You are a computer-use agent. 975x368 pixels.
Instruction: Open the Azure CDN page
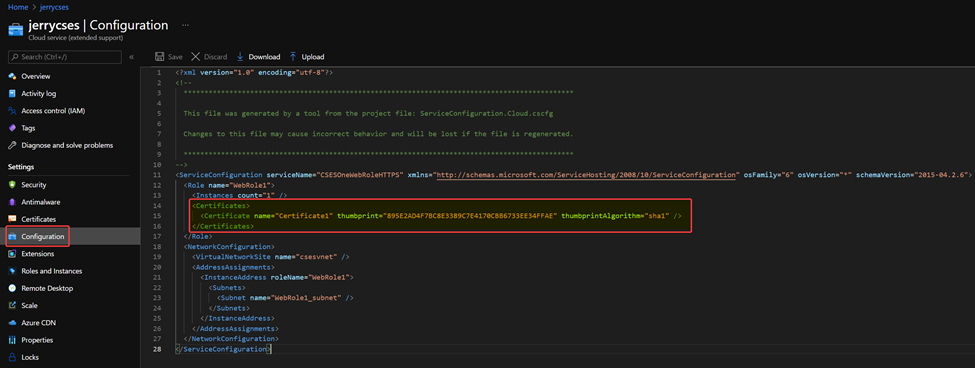(x=39, y=323)
